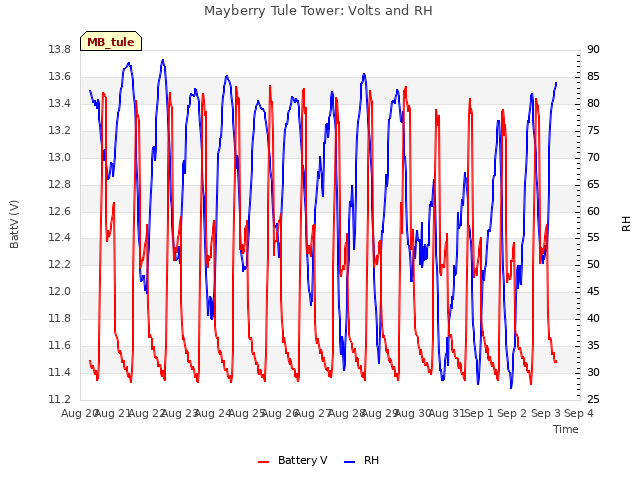Click the chart title 'Mayberry Tule Tower: Volts and RH'

tap(318, 11)
